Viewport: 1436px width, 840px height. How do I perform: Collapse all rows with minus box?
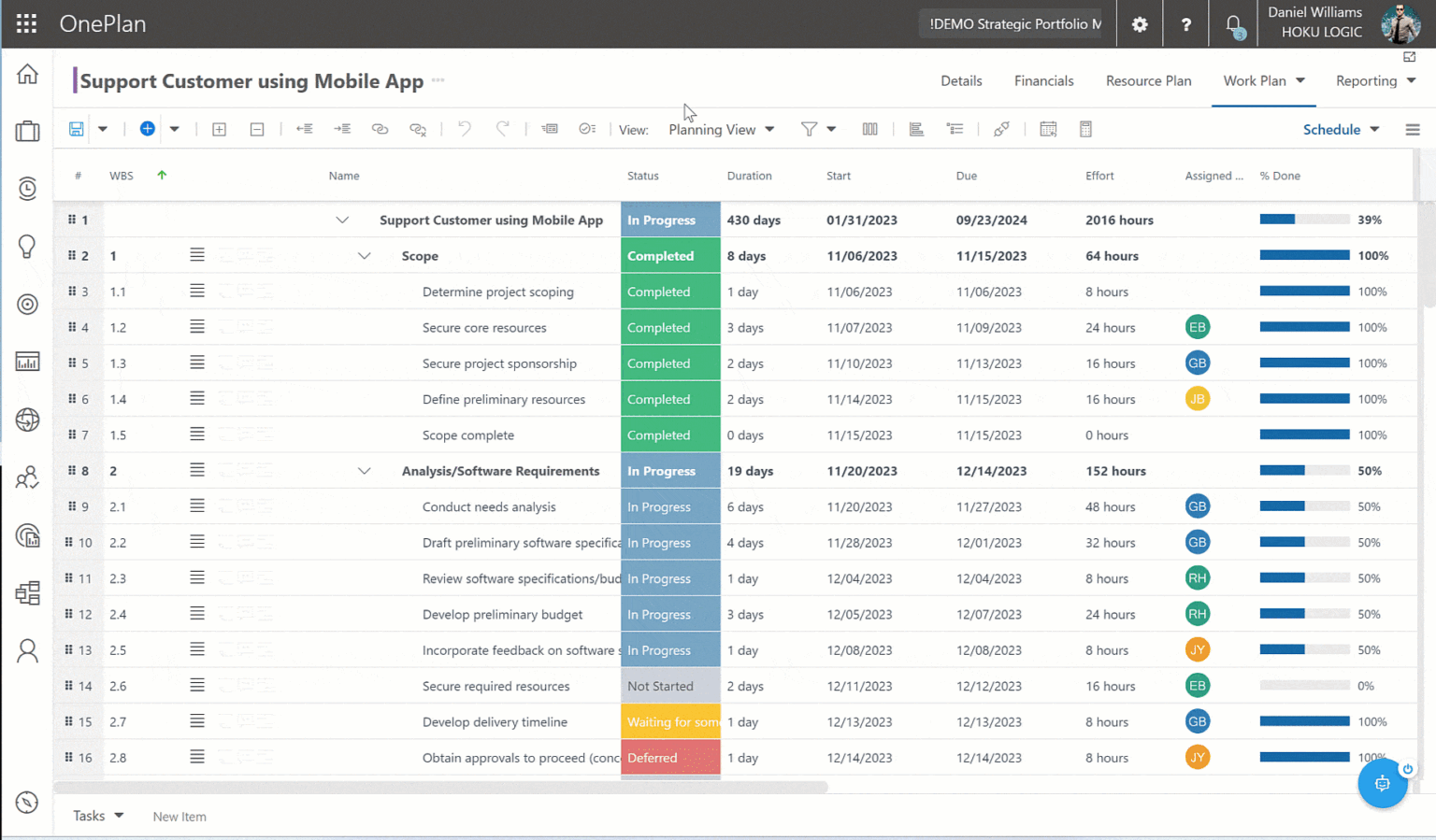(x=257, y=129)
